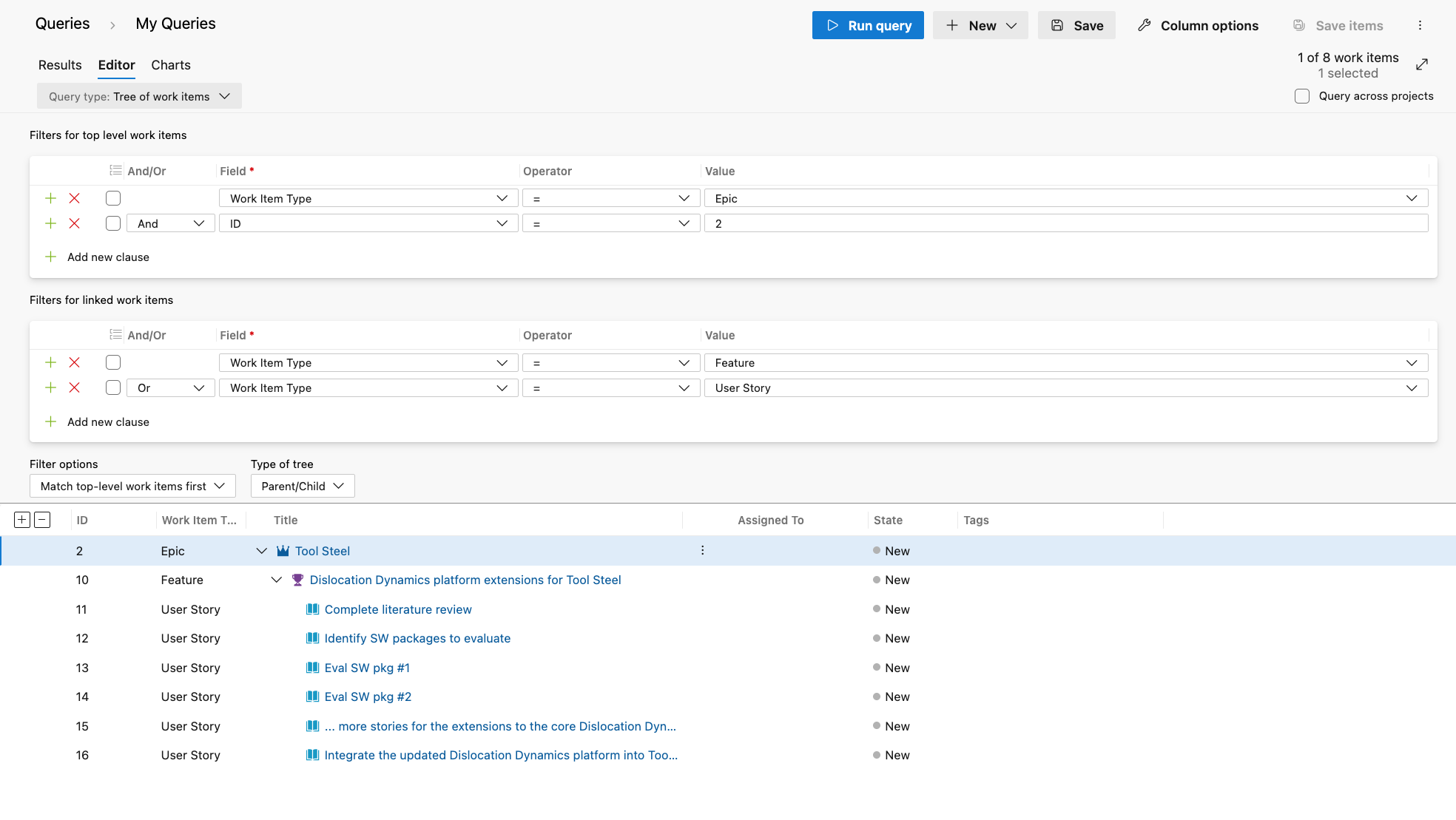Collapse the Dislocation Dynamics feature node
The image size is (1456, 820).
[x=276, y=580]
